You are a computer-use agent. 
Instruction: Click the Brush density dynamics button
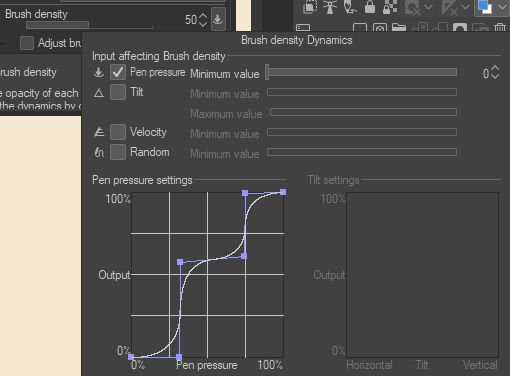tap(218, 19)
